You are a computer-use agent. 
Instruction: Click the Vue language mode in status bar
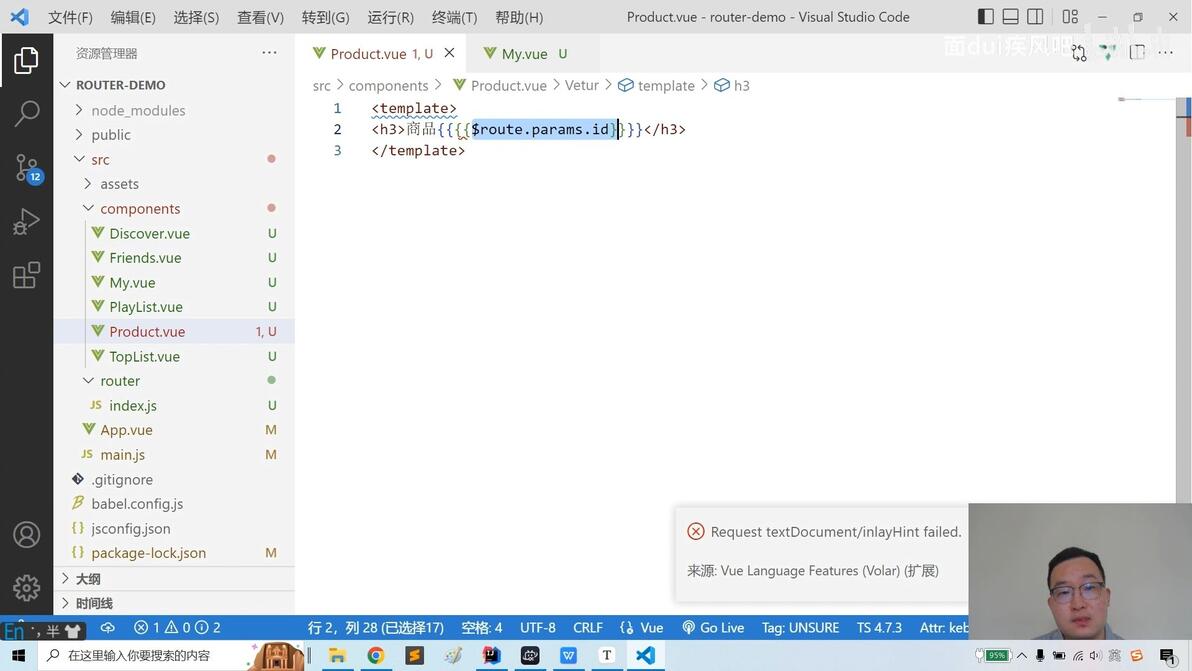coord(642,628)
